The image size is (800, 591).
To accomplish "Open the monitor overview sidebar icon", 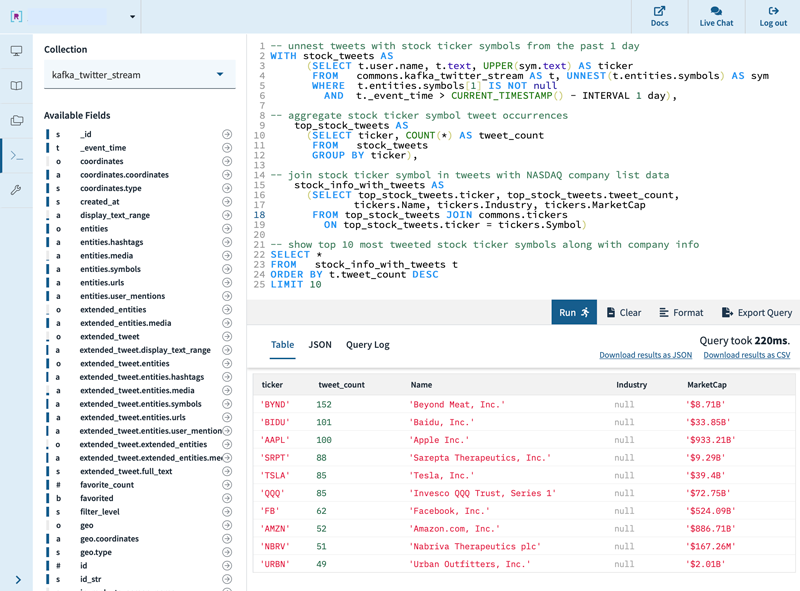I will coord(16,51).
